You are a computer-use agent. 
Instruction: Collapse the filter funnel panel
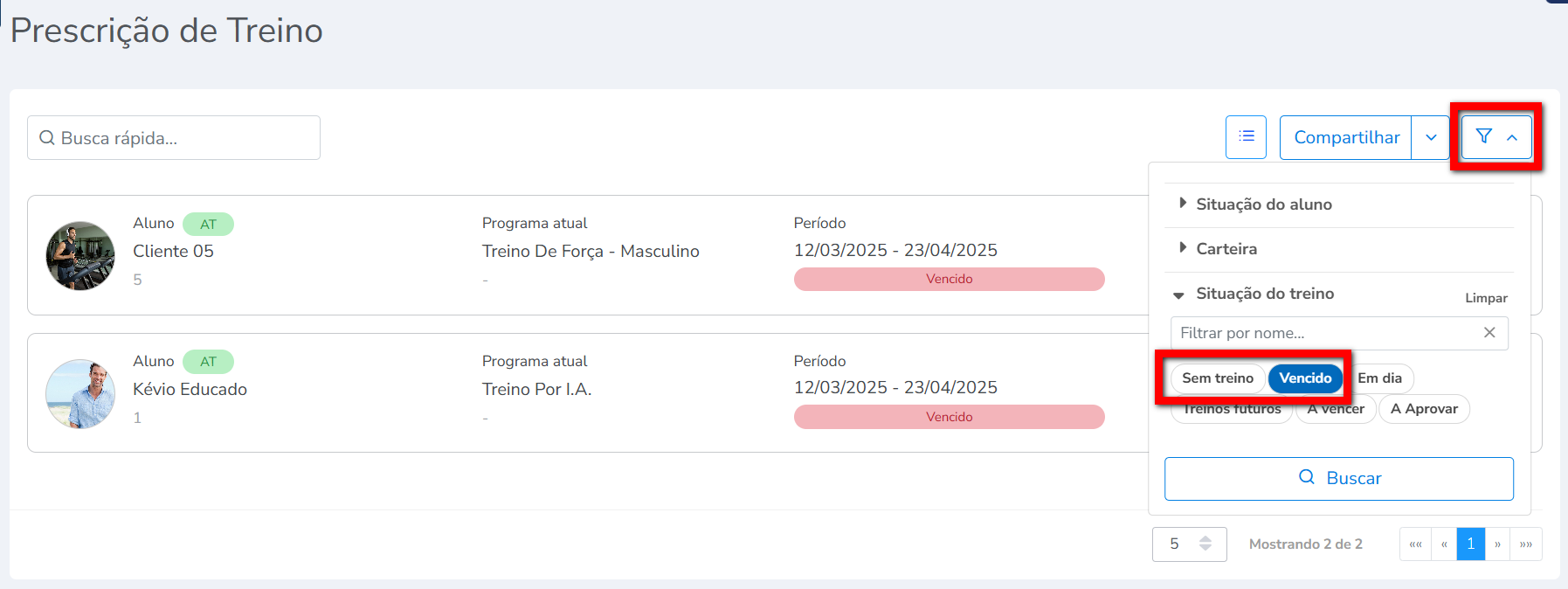1496,137
